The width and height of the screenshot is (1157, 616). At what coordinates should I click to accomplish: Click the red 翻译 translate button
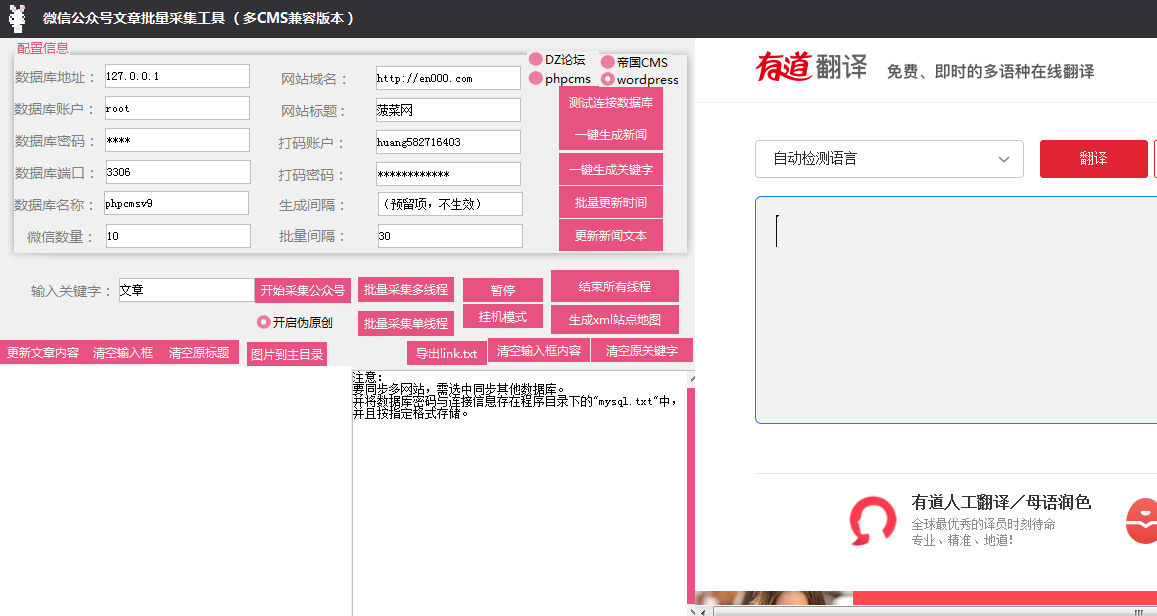coord(1093,159)
